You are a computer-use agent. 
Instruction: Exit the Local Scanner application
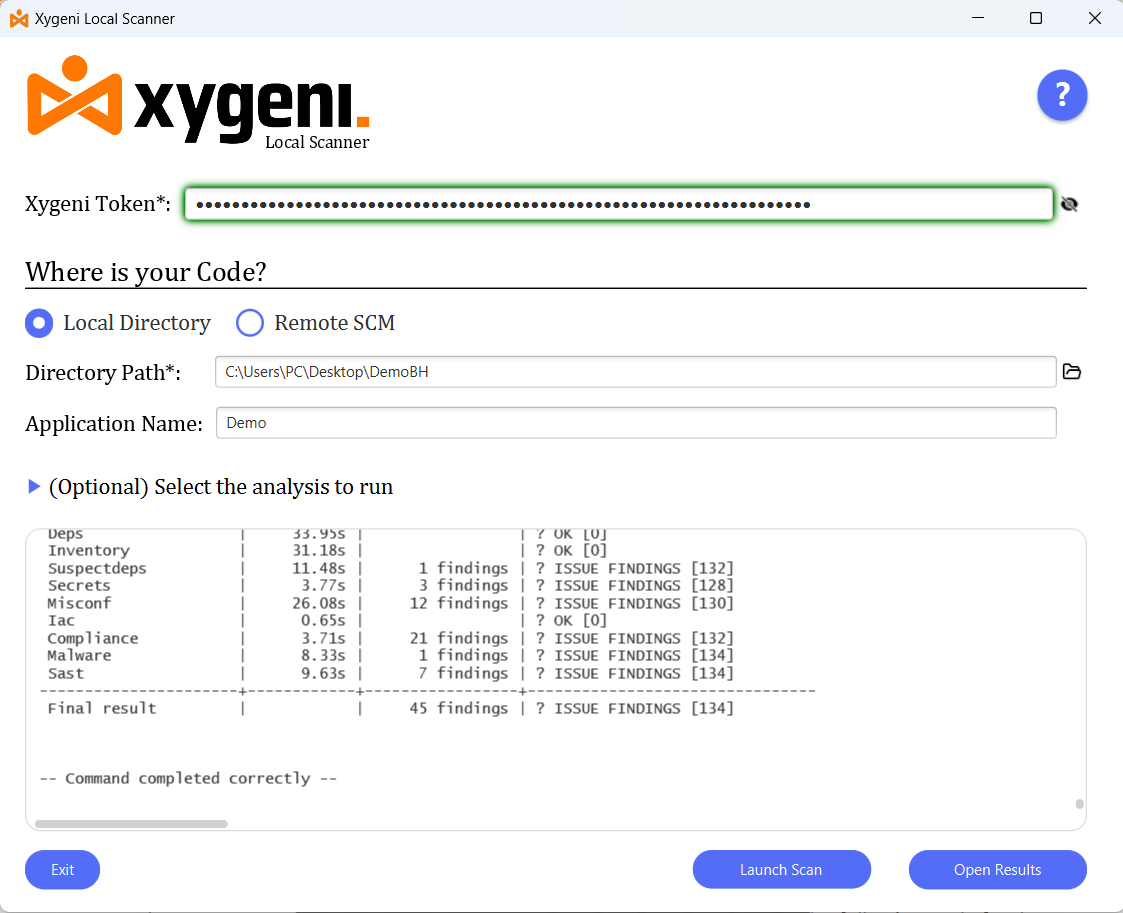click(62, 870)
